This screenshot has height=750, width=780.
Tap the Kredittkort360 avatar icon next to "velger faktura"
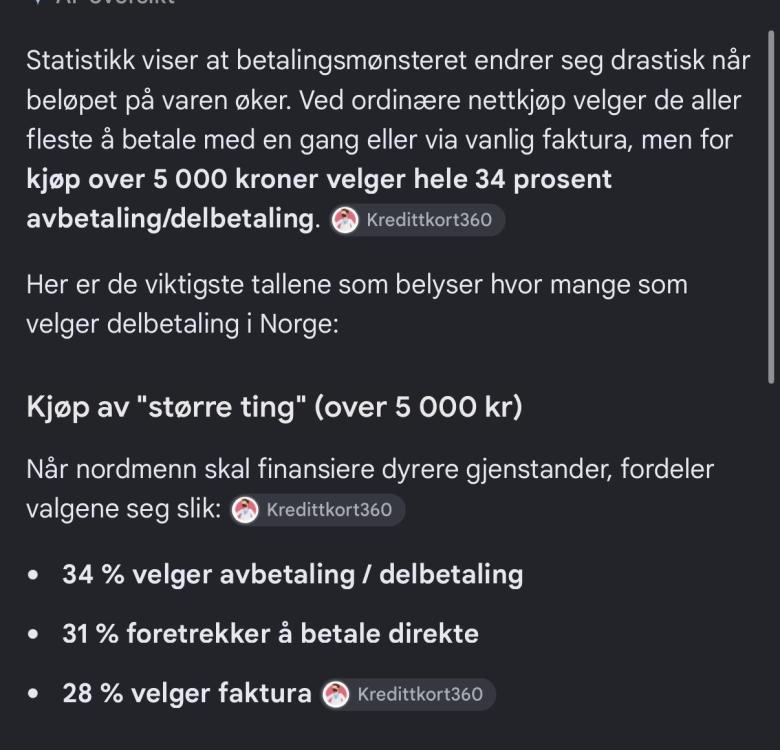[336, 694]
